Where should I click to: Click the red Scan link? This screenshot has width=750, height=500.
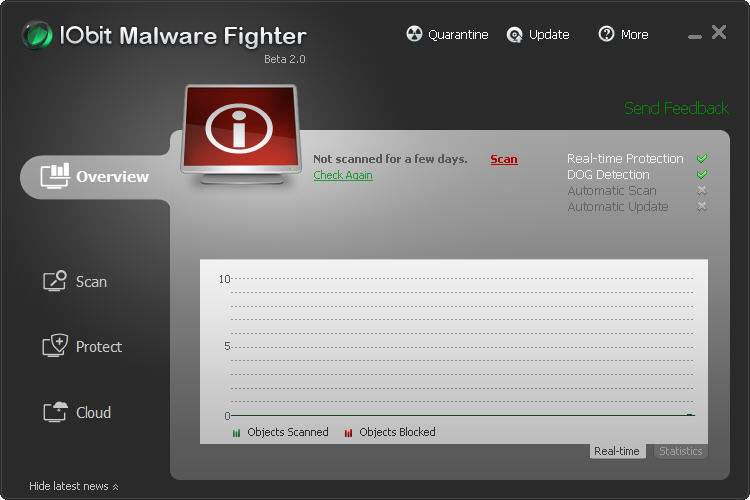click(504, 160)
